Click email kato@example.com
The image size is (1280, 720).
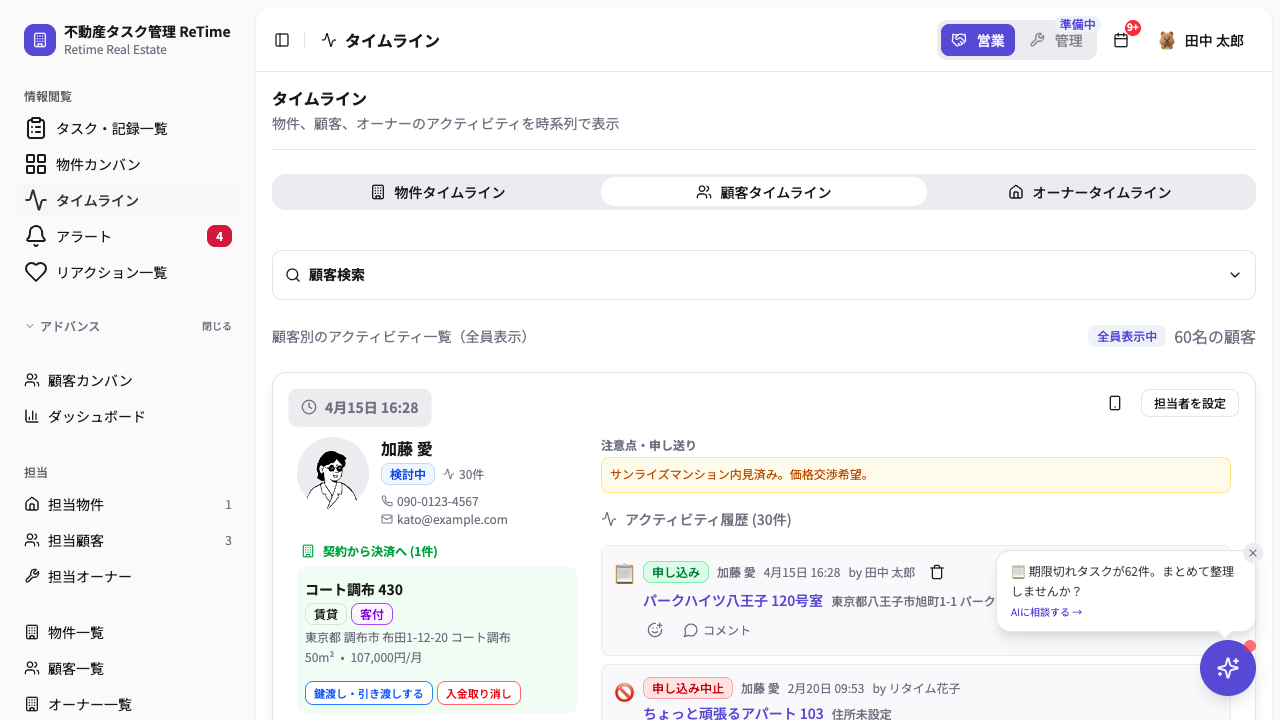click(x=452, y=520)
